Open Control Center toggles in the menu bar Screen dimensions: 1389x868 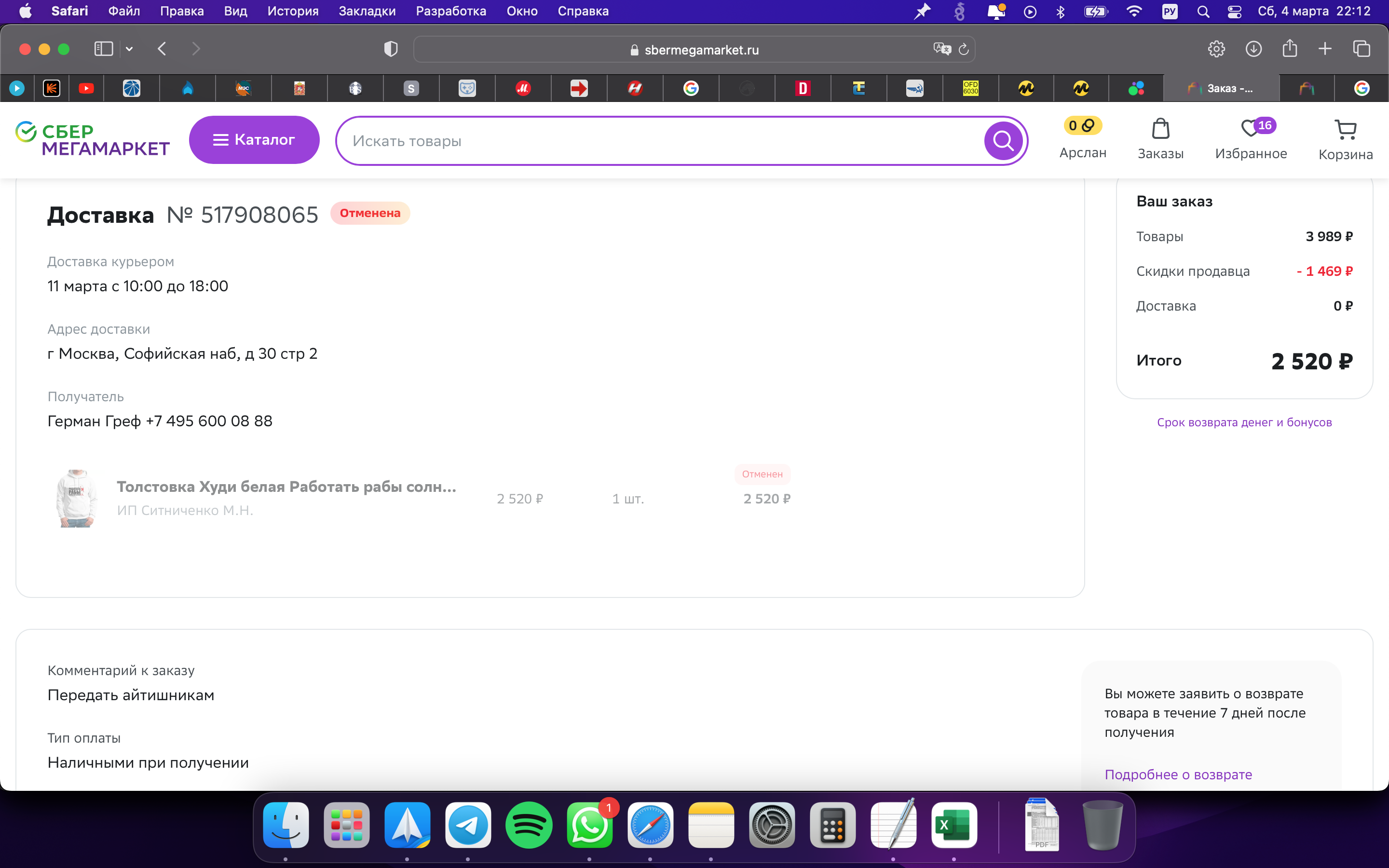pyautogui.click(x=1234, y=12)
